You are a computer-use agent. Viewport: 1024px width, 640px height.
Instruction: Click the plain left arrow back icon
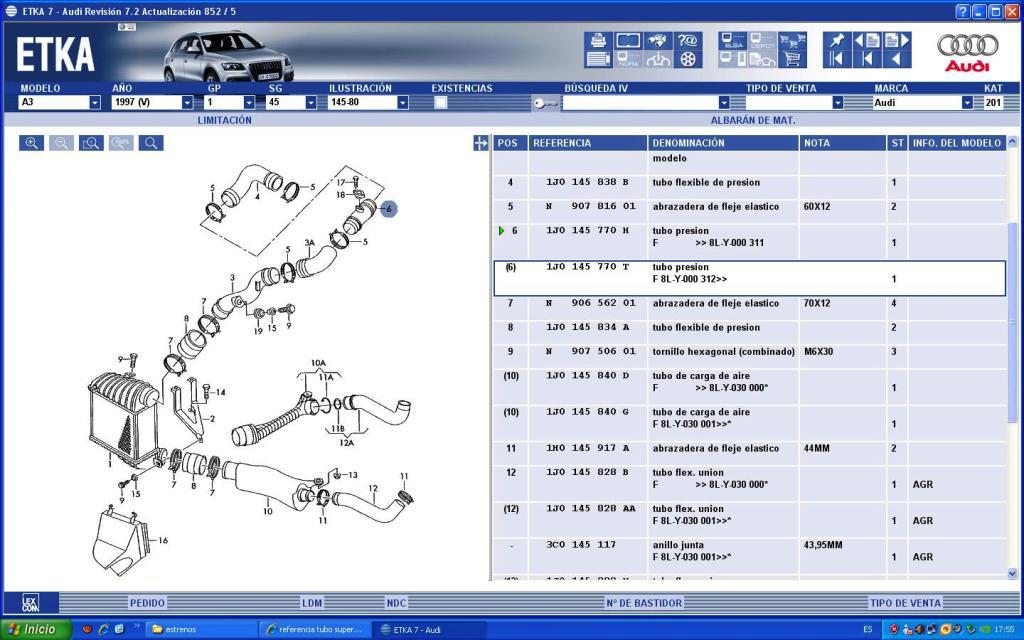[897, 59]
